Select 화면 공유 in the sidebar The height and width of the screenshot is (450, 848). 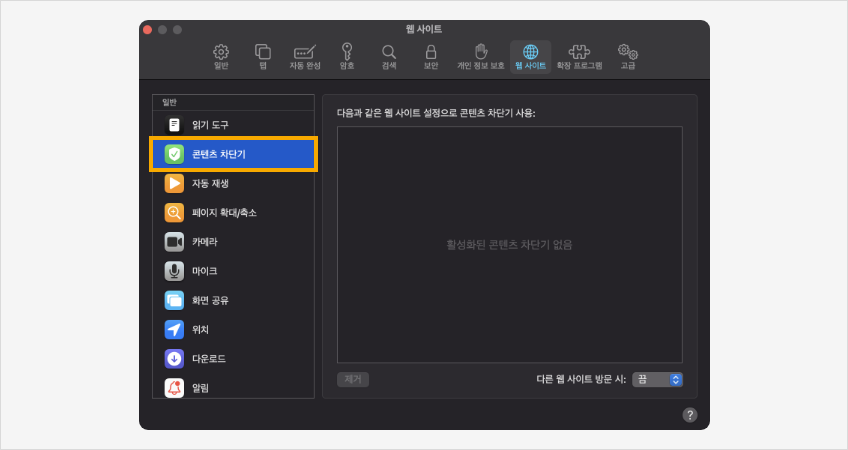tap(232, 300)
